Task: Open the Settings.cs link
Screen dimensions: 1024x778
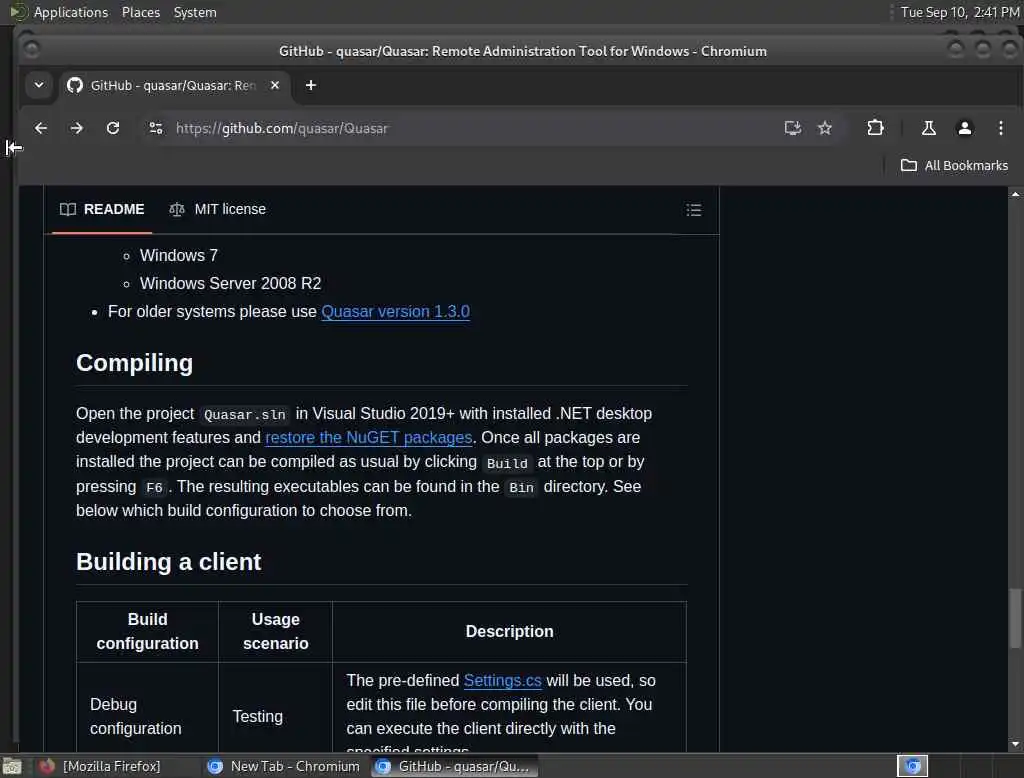Action: pos(502,680)
